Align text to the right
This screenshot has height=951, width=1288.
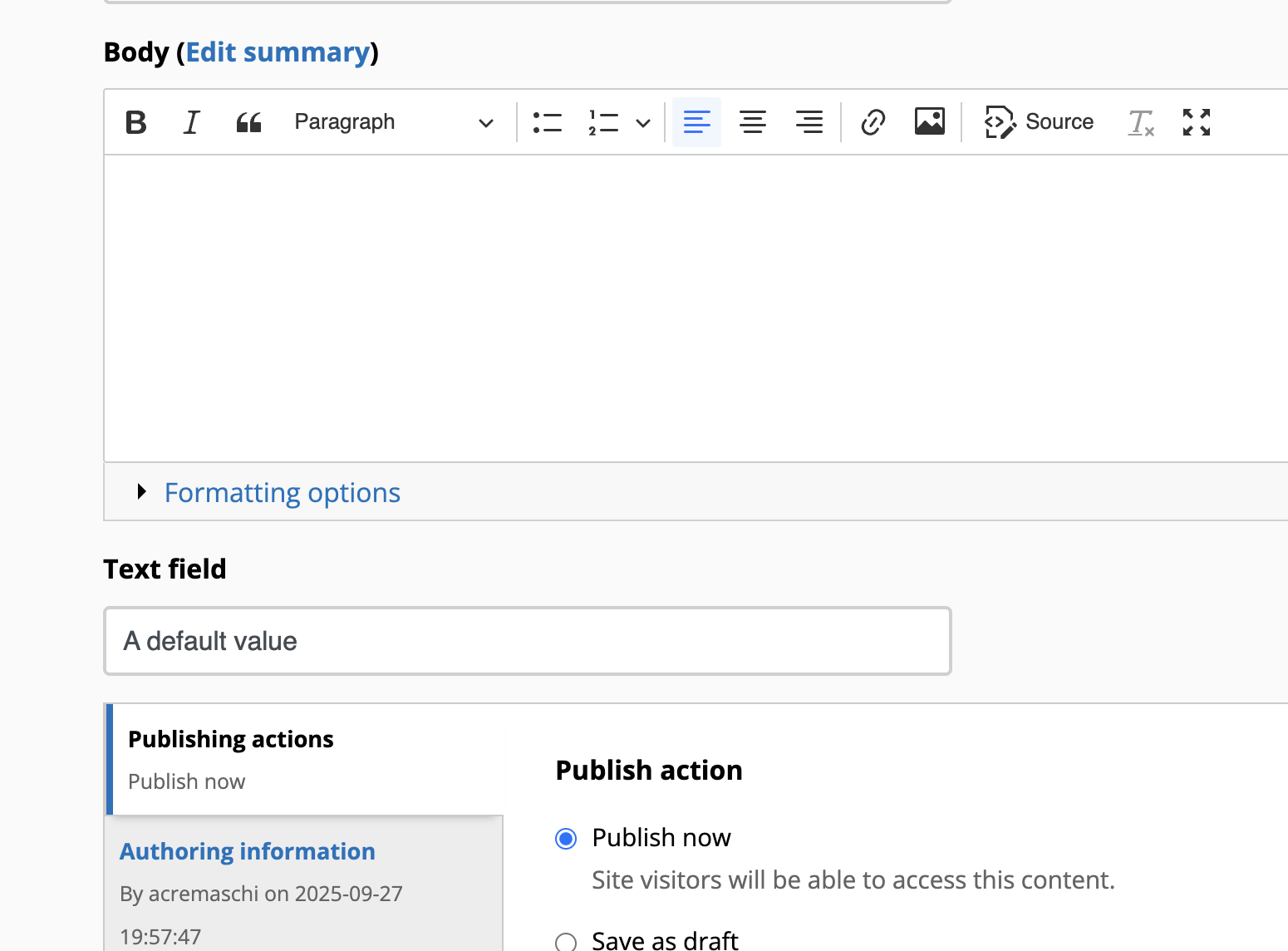(x=809, y=122)
